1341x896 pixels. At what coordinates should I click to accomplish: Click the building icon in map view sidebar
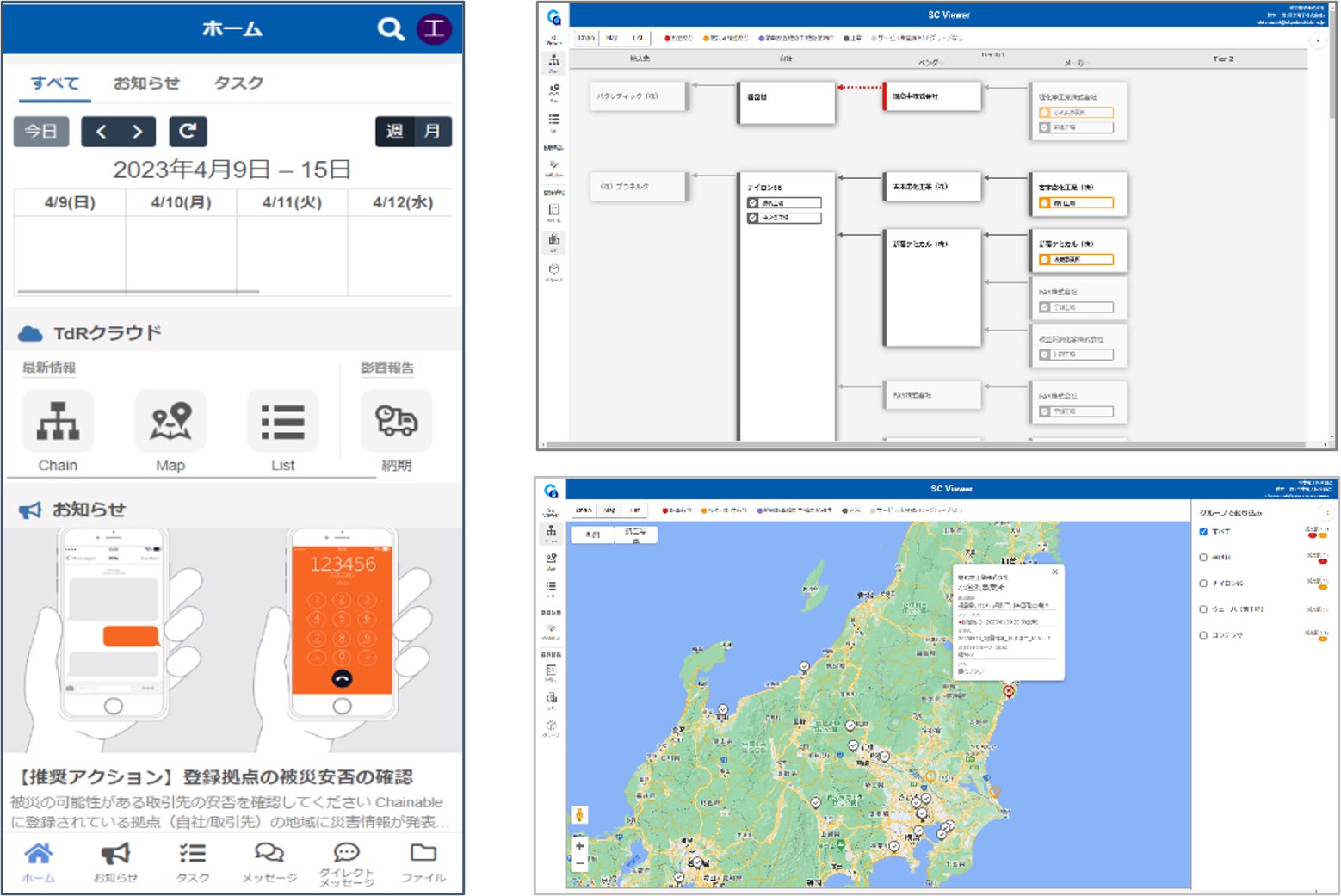pyautogui.click(x=551, y=700)
